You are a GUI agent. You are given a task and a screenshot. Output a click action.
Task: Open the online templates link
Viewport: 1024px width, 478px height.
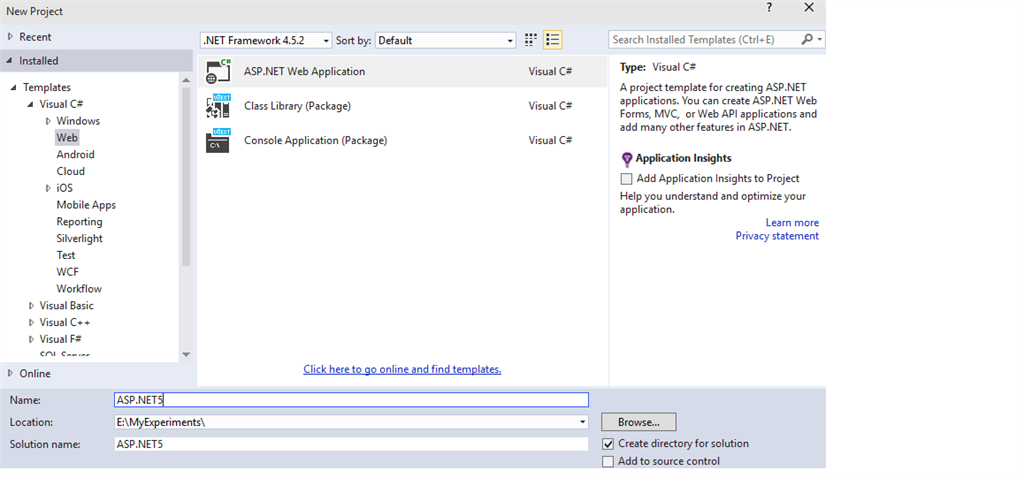coord(402,369)
